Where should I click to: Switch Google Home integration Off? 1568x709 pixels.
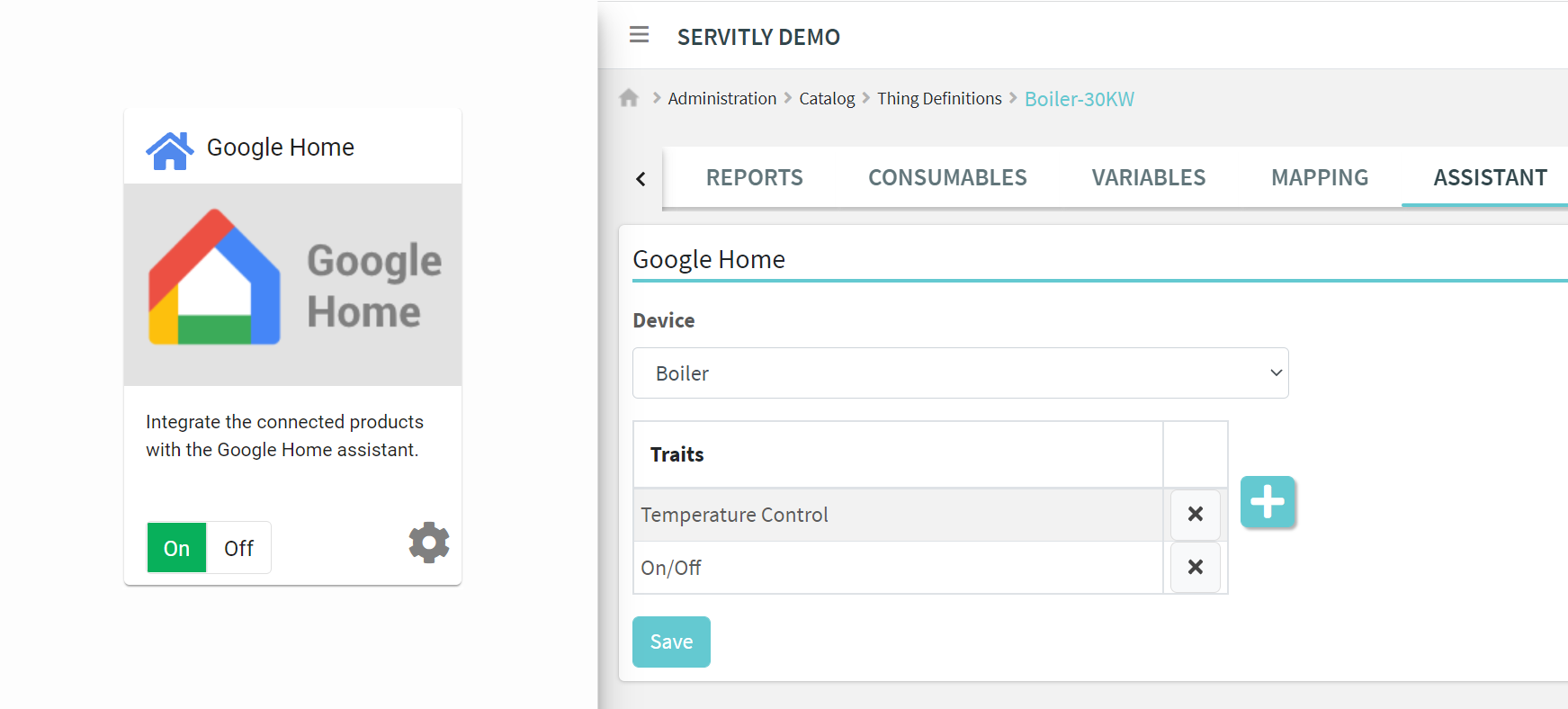[238, 548]
